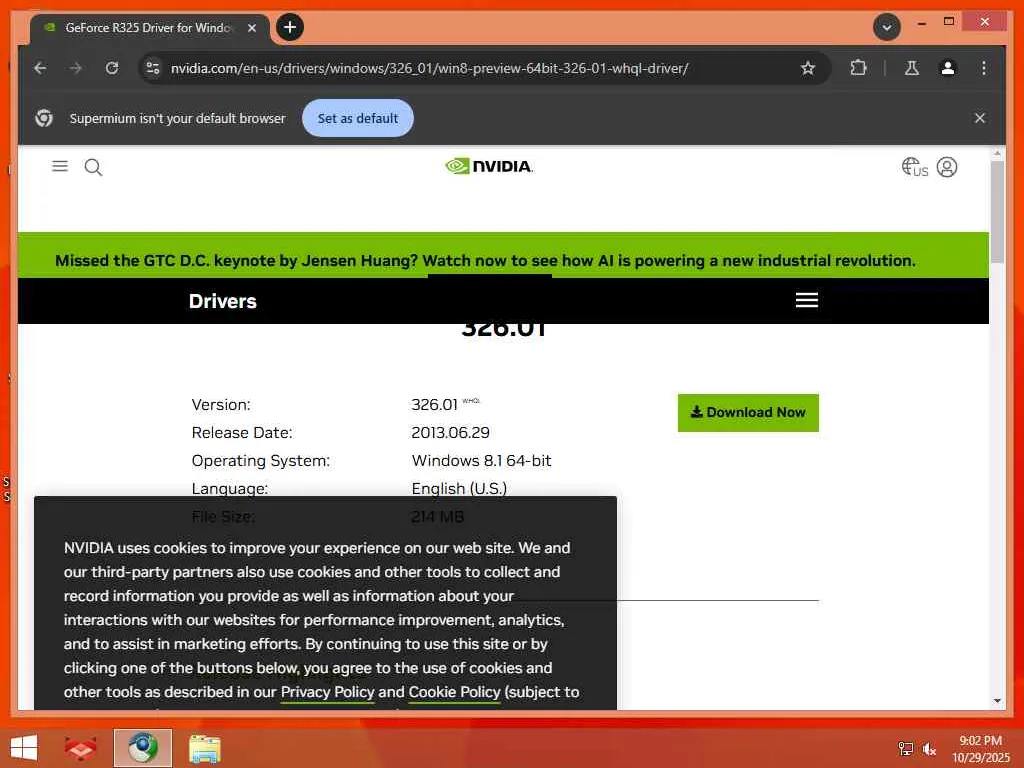Click the Download Now button
The width and height of the screenshot is (1024, 768).
(x=748, y=413)
